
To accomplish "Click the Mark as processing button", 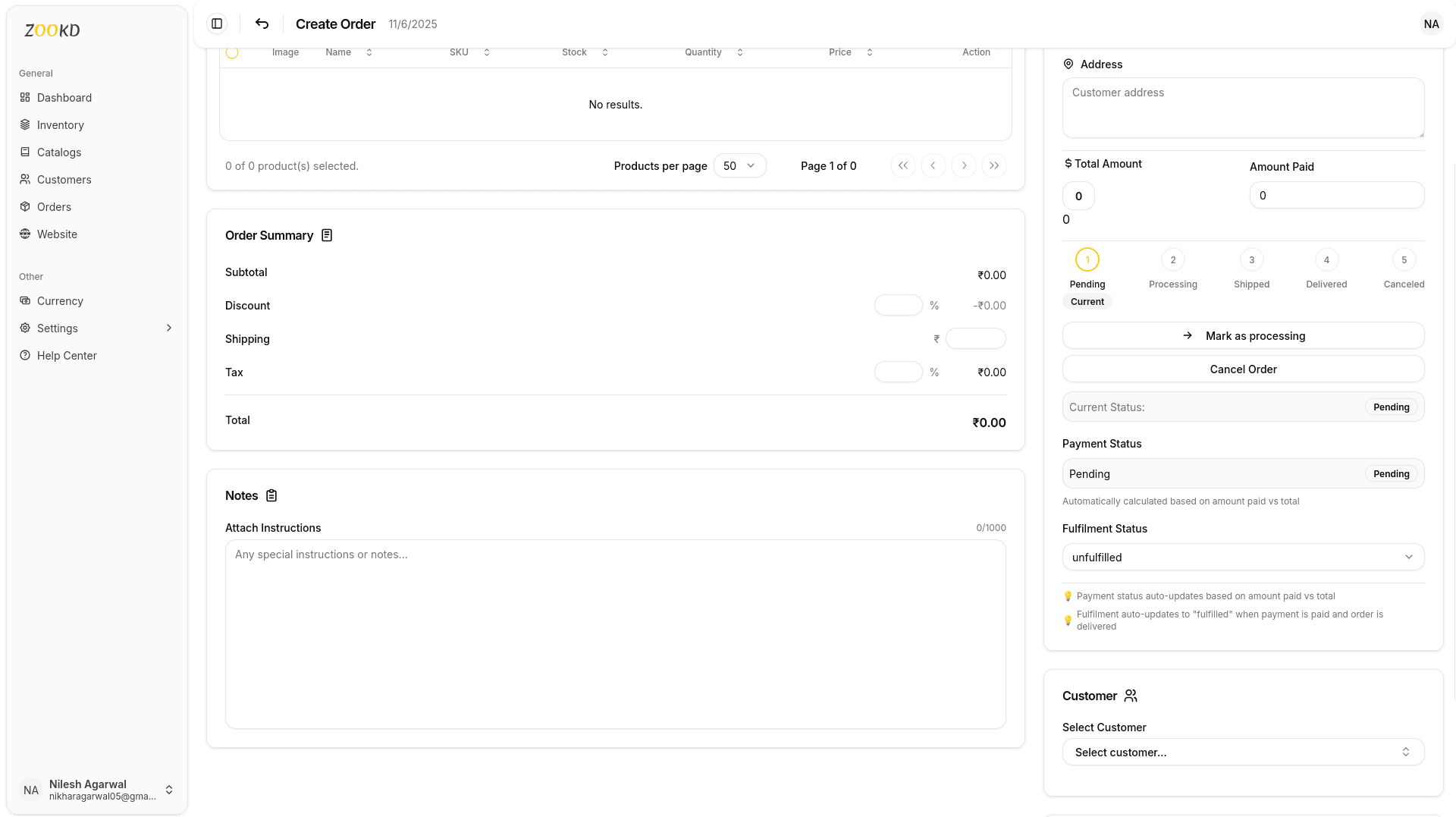I will (1242, 335).
